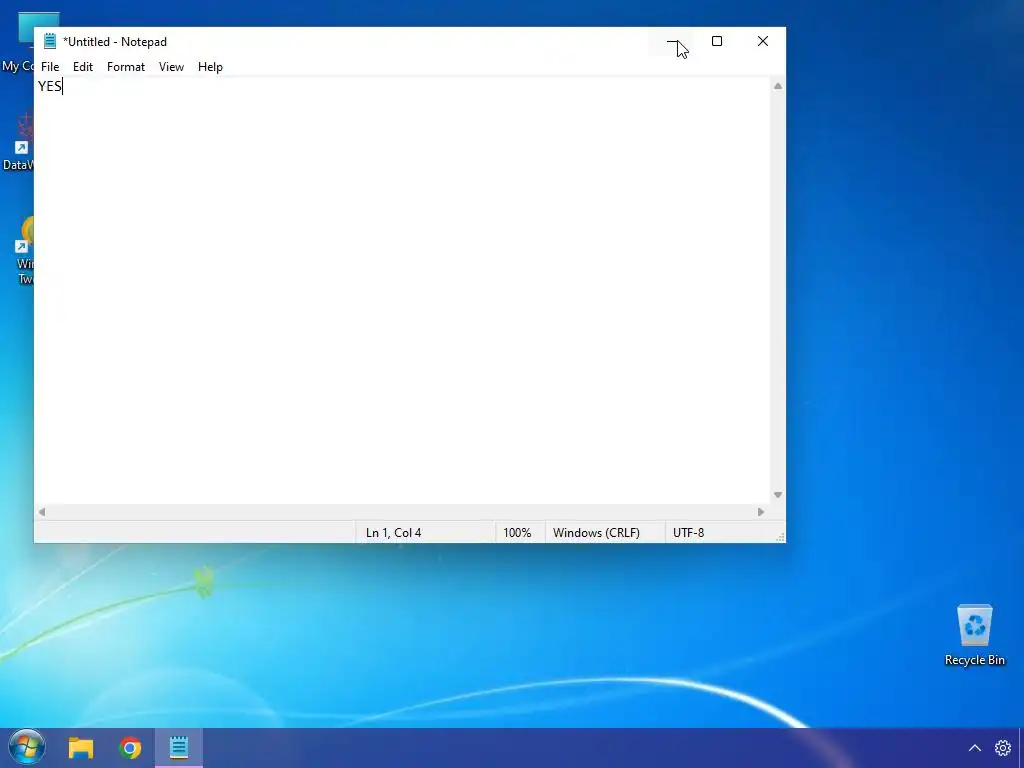This screenshot has width=1024, height=768.
Task: Open the Format menu
Action: click(x=125, y=67)
